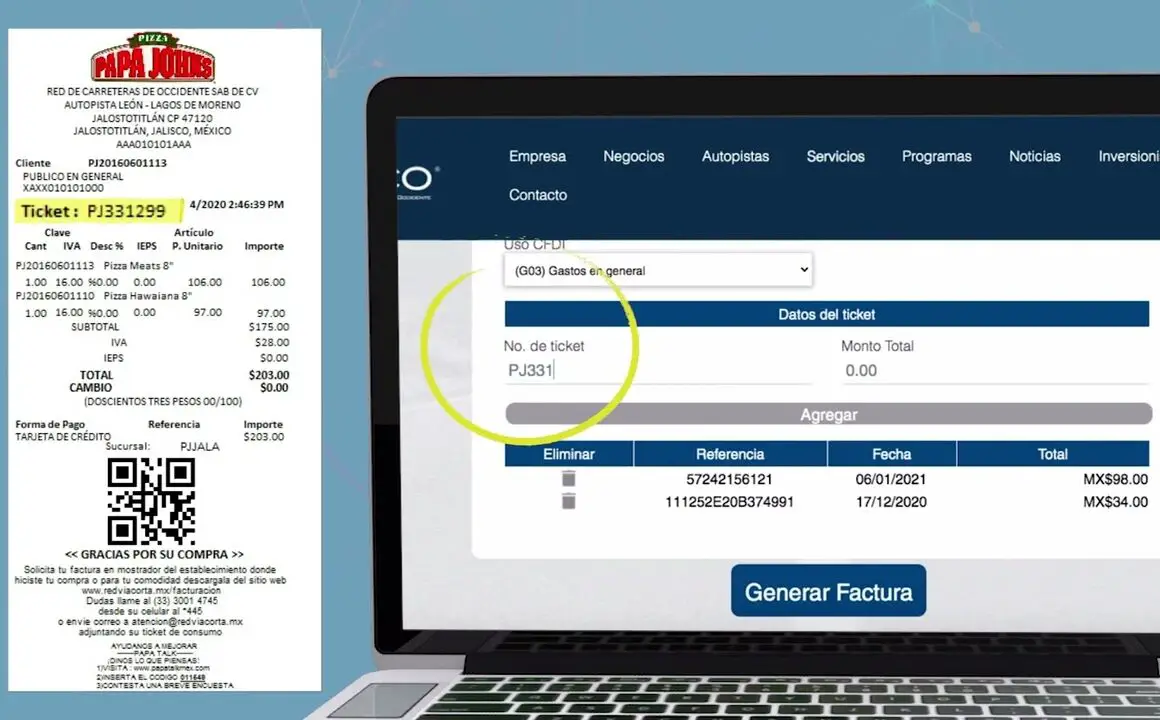Open the Programas menu
Image resolution: width=1160 pixels, height=720 pixels.
coord(936,156)
